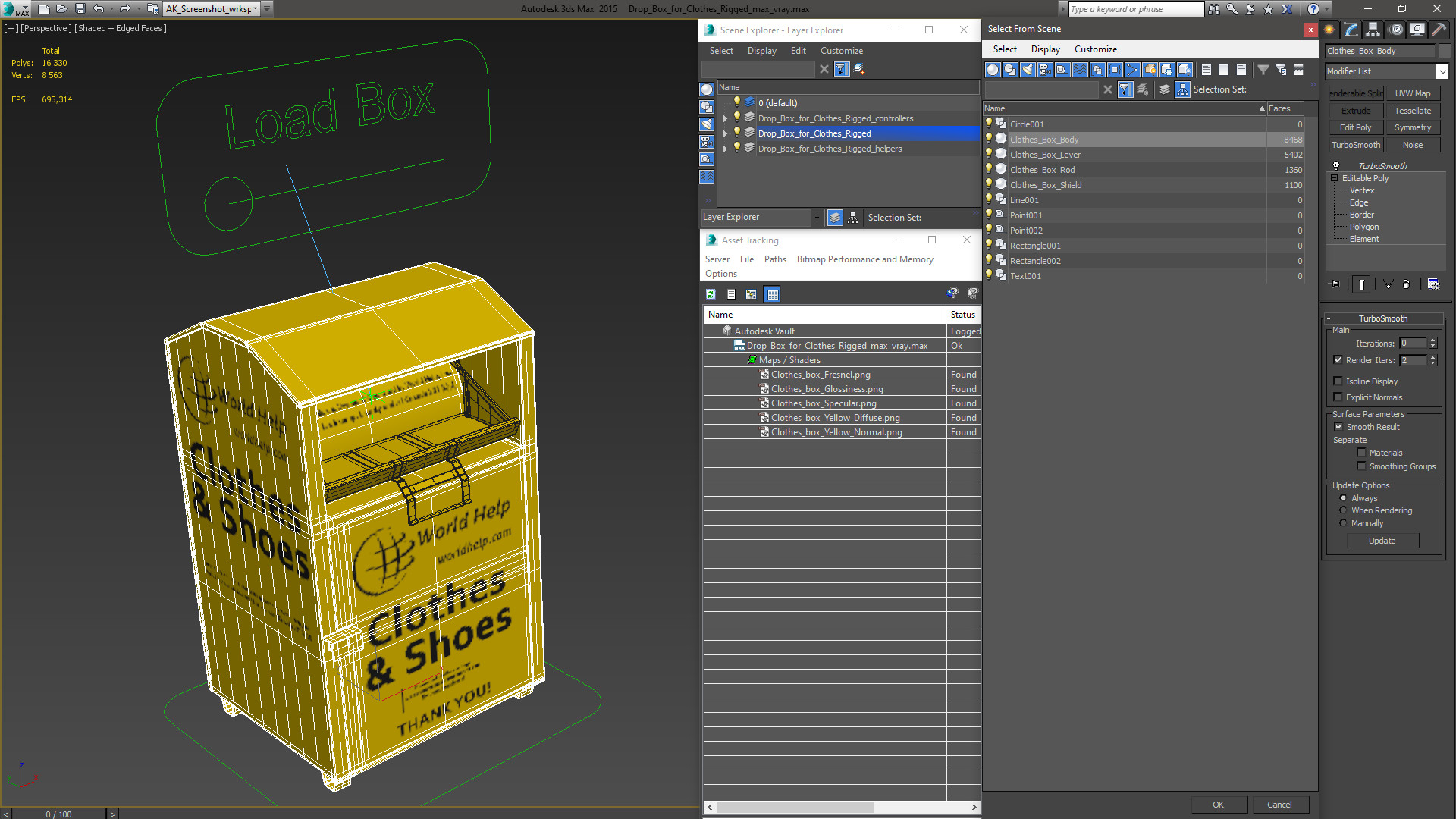Click the UVW Map modifier button
The image size is (1456, 819).
point(1413,93)
